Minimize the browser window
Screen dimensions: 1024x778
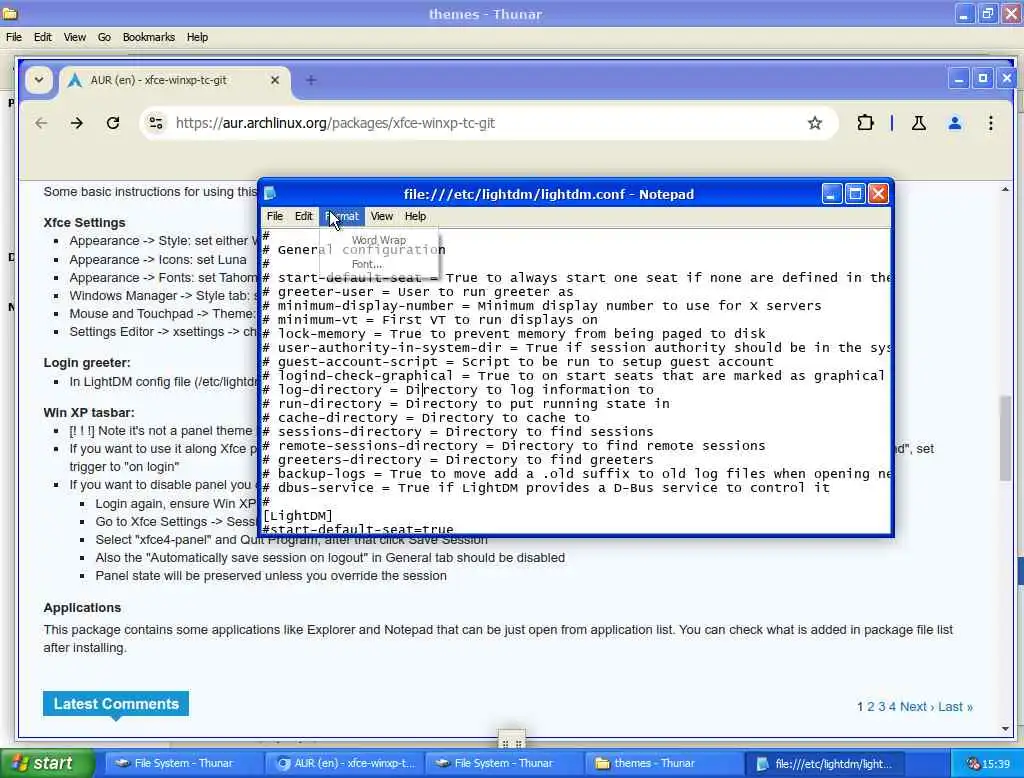coord(959,78)
